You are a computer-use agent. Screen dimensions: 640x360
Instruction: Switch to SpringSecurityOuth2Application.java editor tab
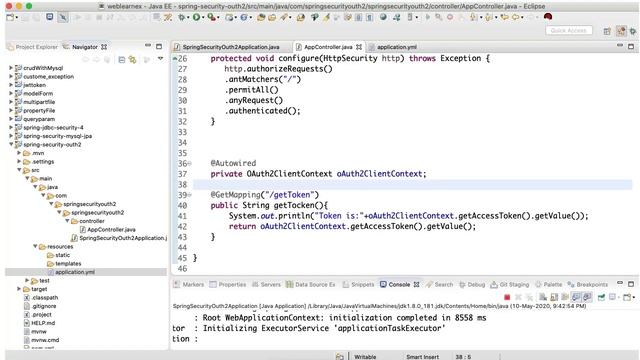click(x=231, y=47)
